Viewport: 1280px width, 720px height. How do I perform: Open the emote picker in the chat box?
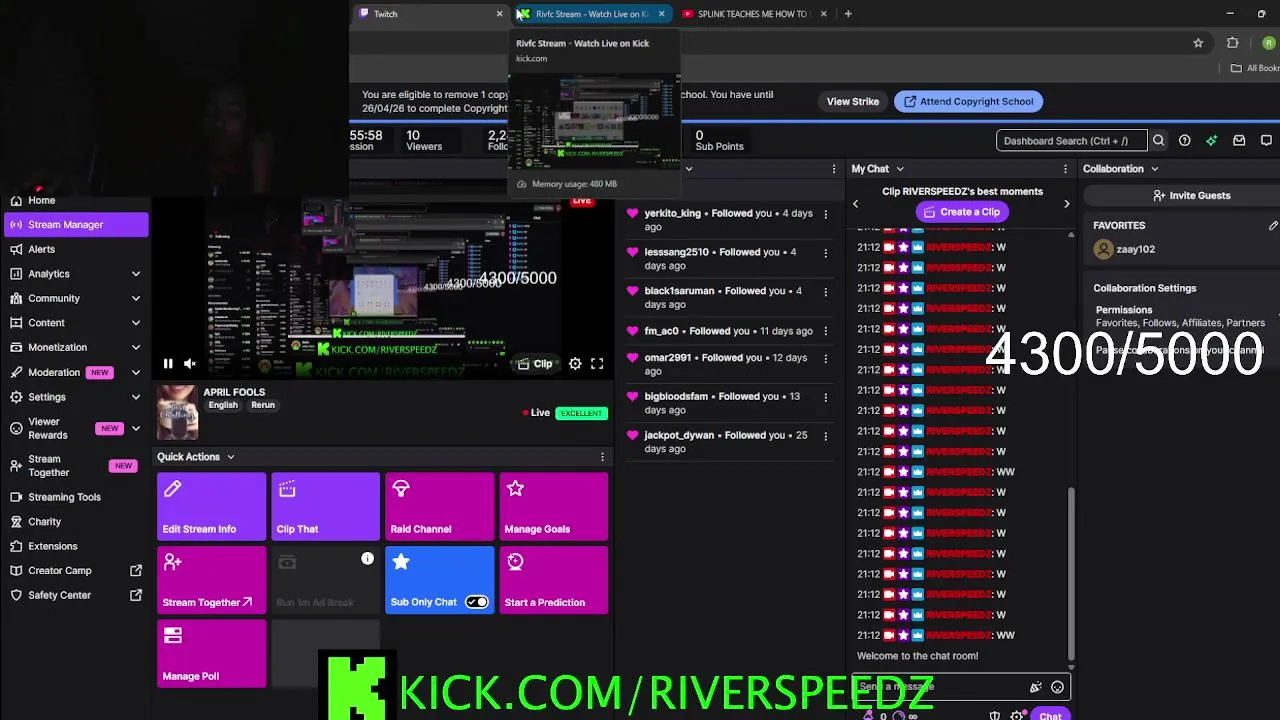click(1057, 687)
